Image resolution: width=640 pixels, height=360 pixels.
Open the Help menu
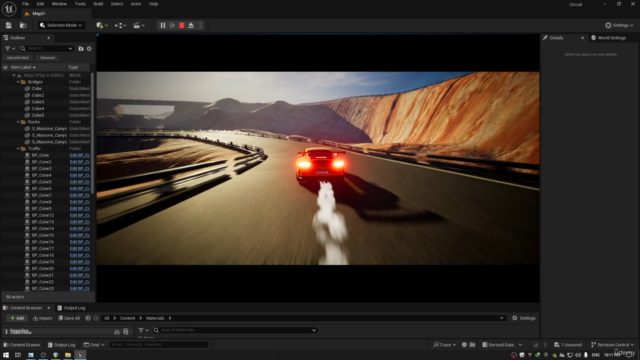coord(153,4)
